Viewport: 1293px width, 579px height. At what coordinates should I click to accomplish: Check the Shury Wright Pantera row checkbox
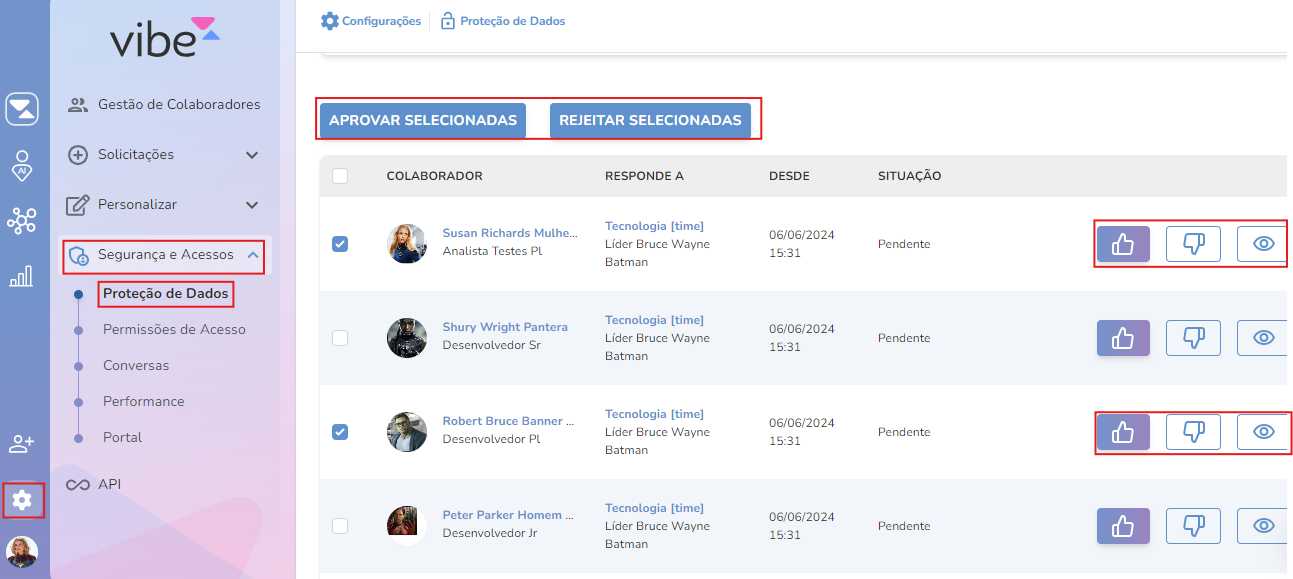click(x=340, y=338)
